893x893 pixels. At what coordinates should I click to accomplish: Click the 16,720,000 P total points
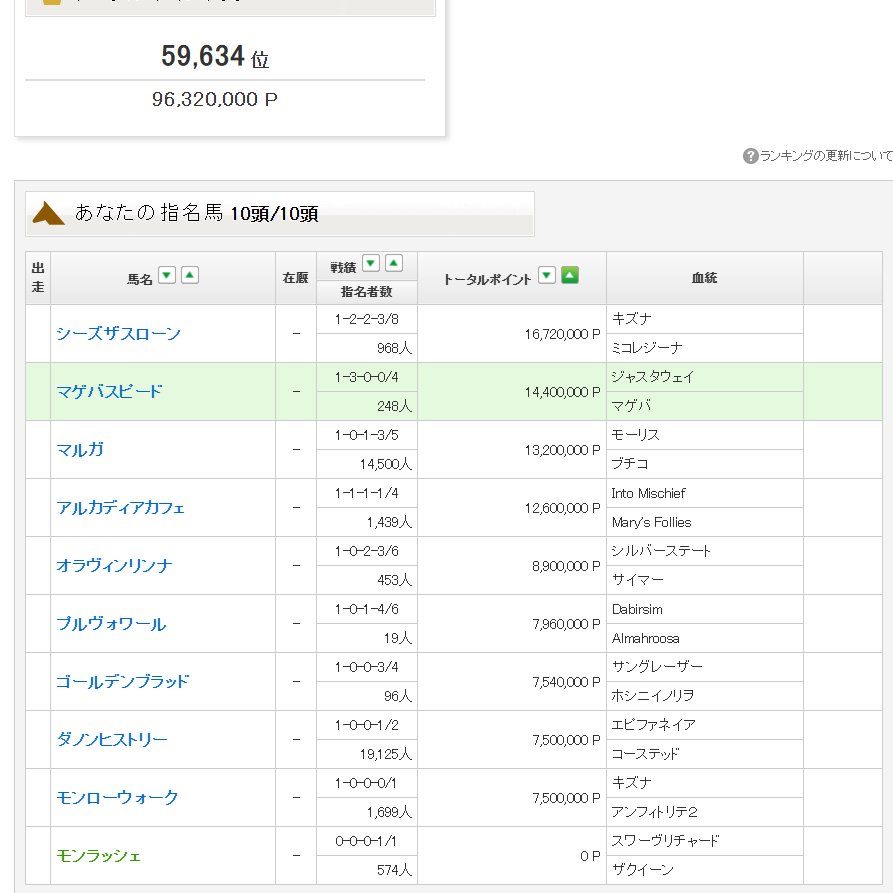(x=563, y=334)
